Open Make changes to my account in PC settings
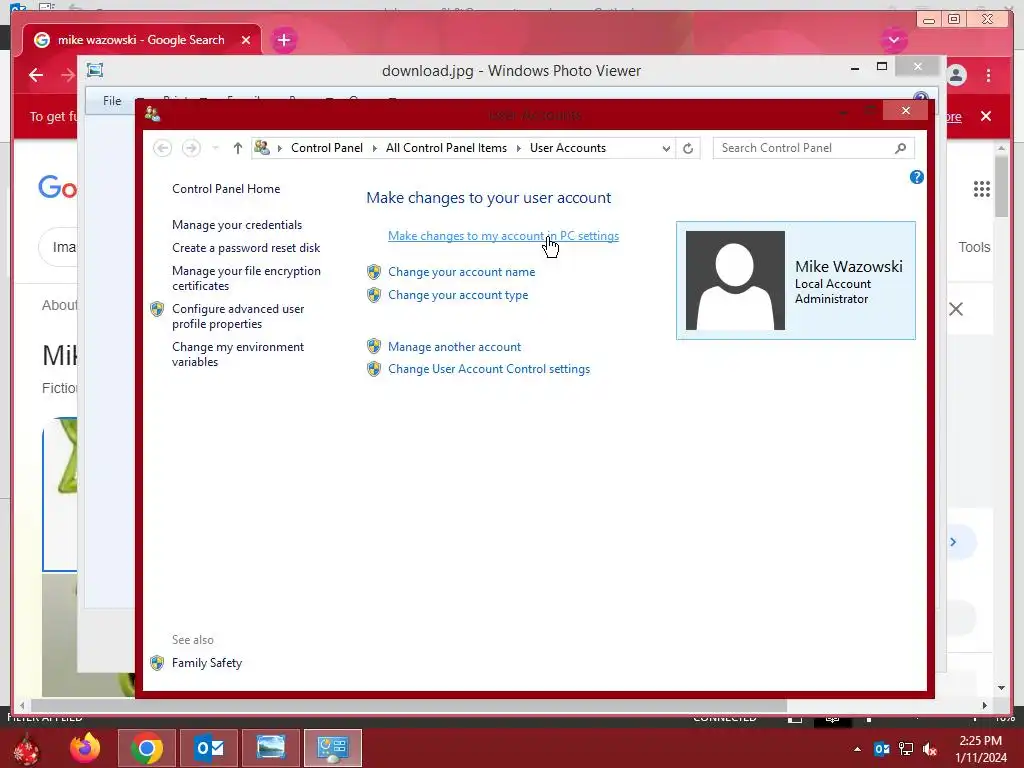 (504, 236)
